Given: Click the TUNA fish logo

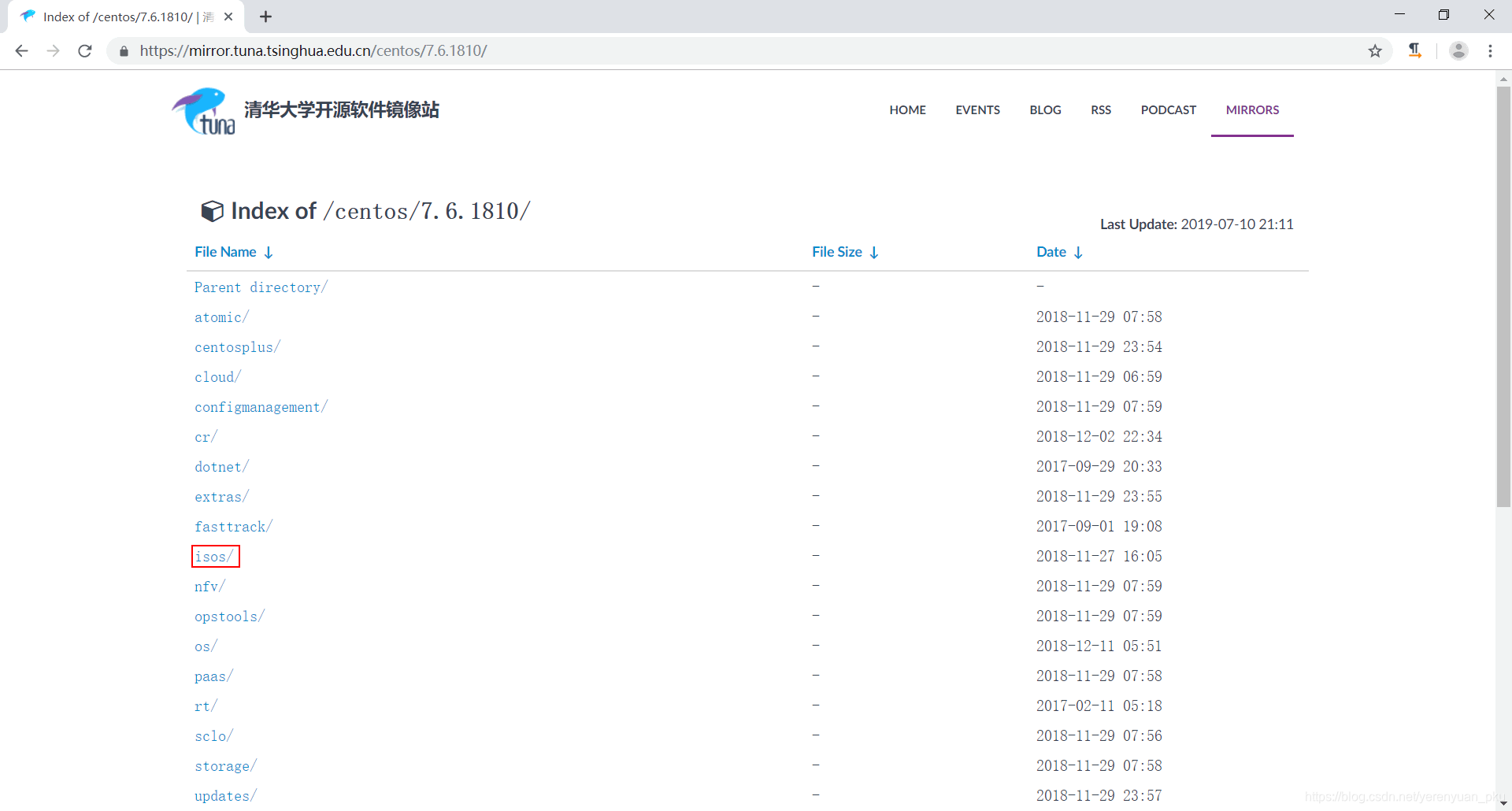Looking at the screenshot, I should pyautogui.click(x=203, y=111).
